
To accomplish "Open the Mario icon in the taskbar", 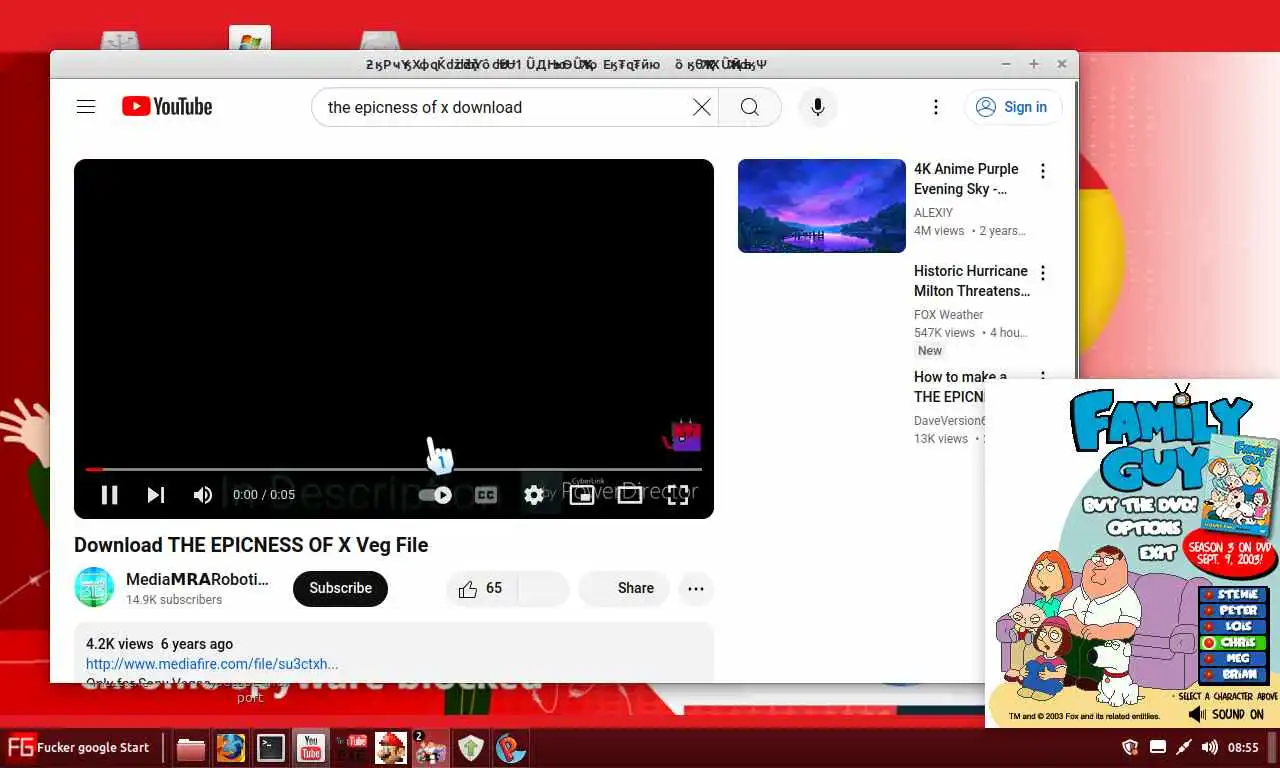I will coord(391,748).
